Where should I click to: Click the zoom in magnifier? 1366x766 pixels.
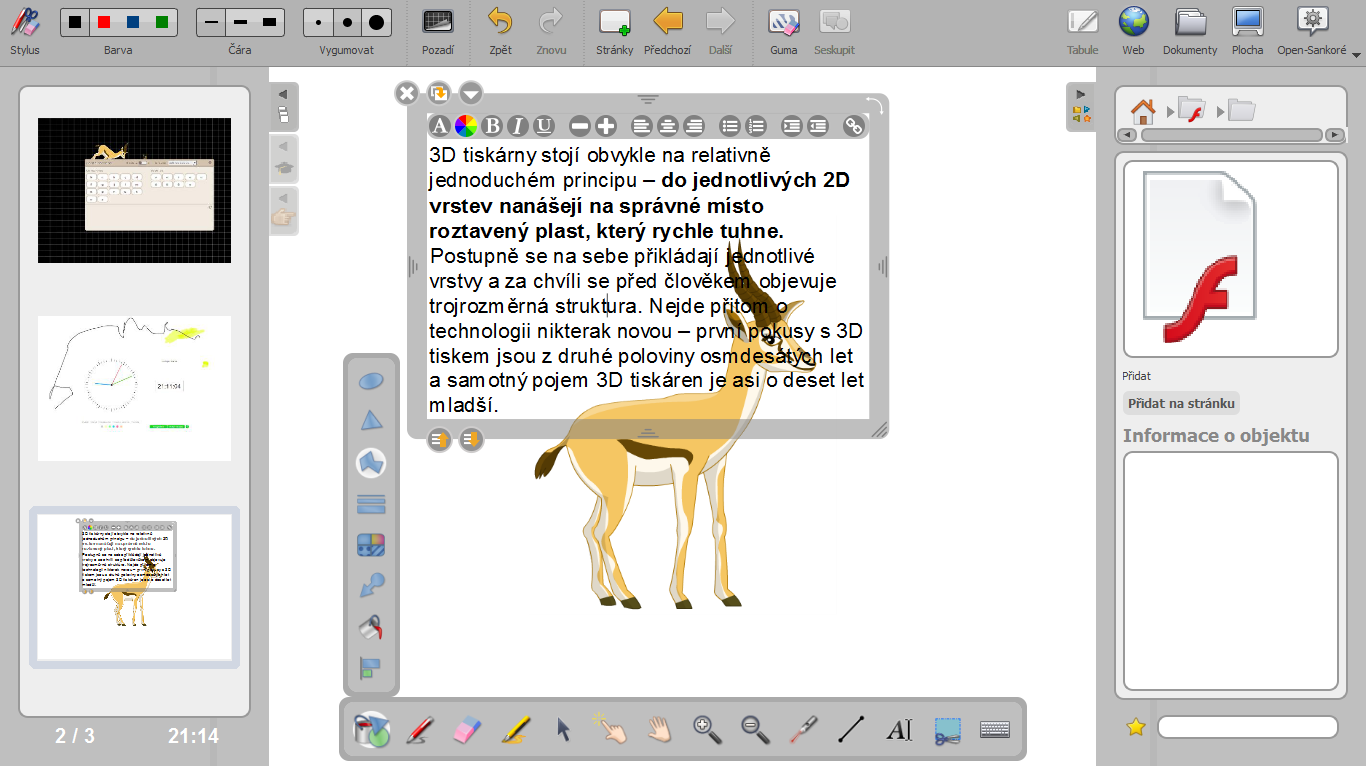[x=707, y=730]
